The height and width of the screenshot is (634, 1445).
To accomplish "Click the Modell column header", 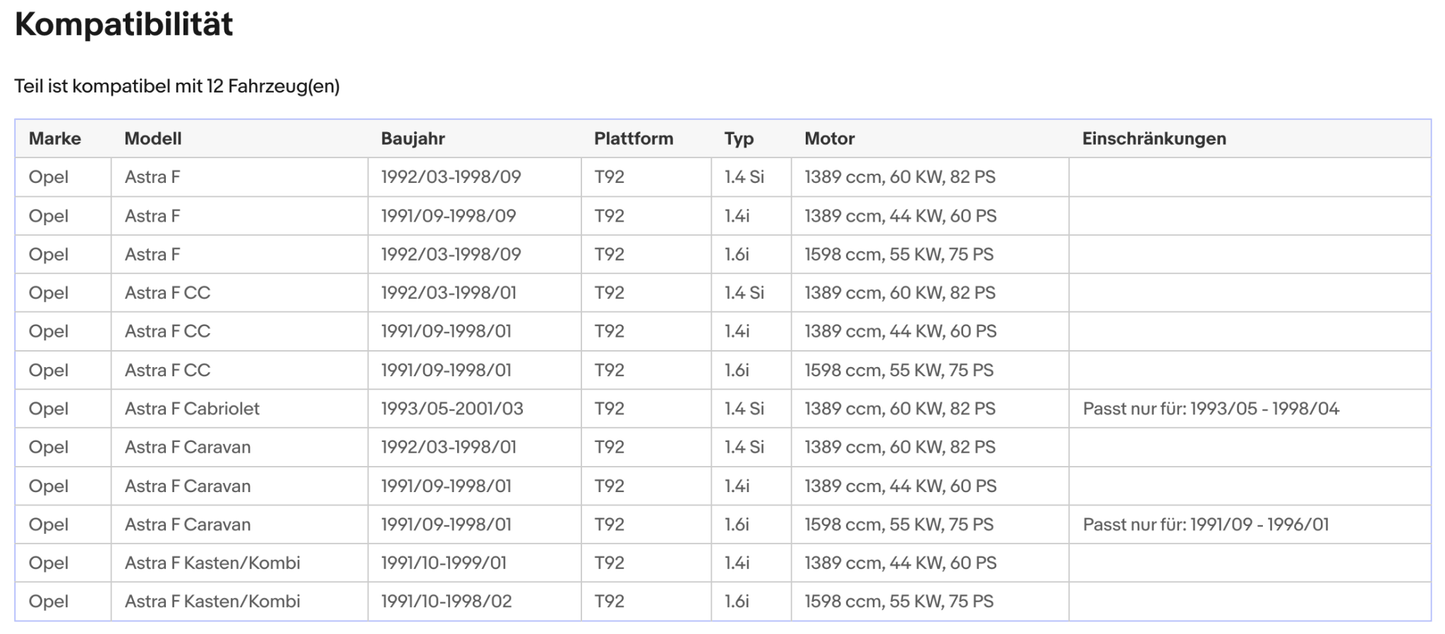I will point(153,139).
